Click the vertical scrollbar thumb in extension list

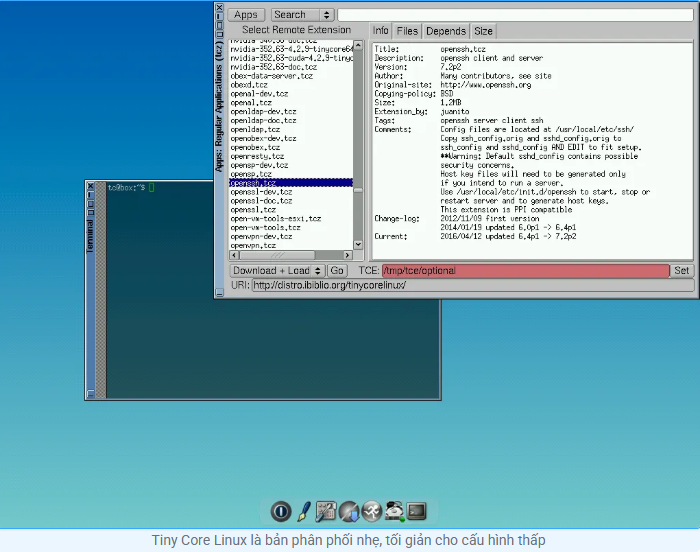pyautogui.click(x=358, y=190)
